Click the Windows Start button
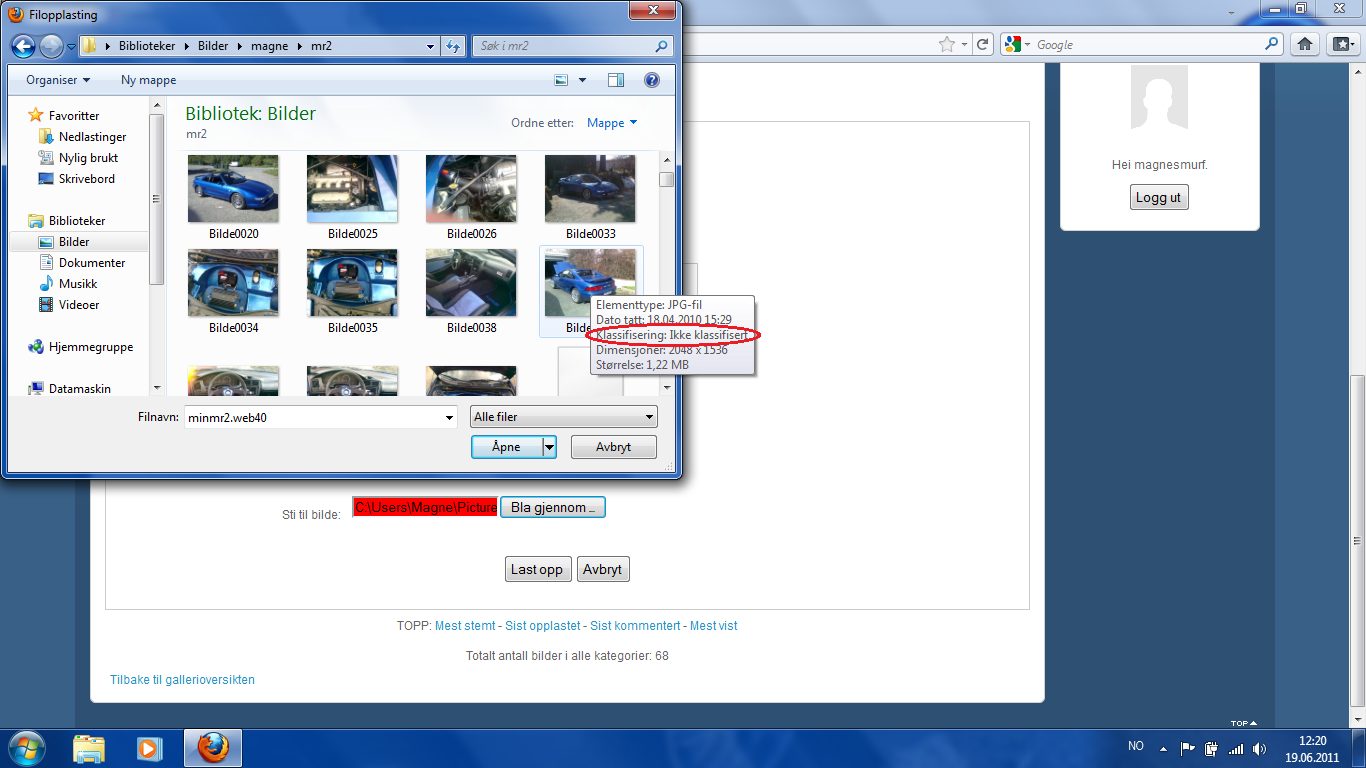Image resolution: width=1366 pixels, height=768 pixels. (x=25, y=747)
